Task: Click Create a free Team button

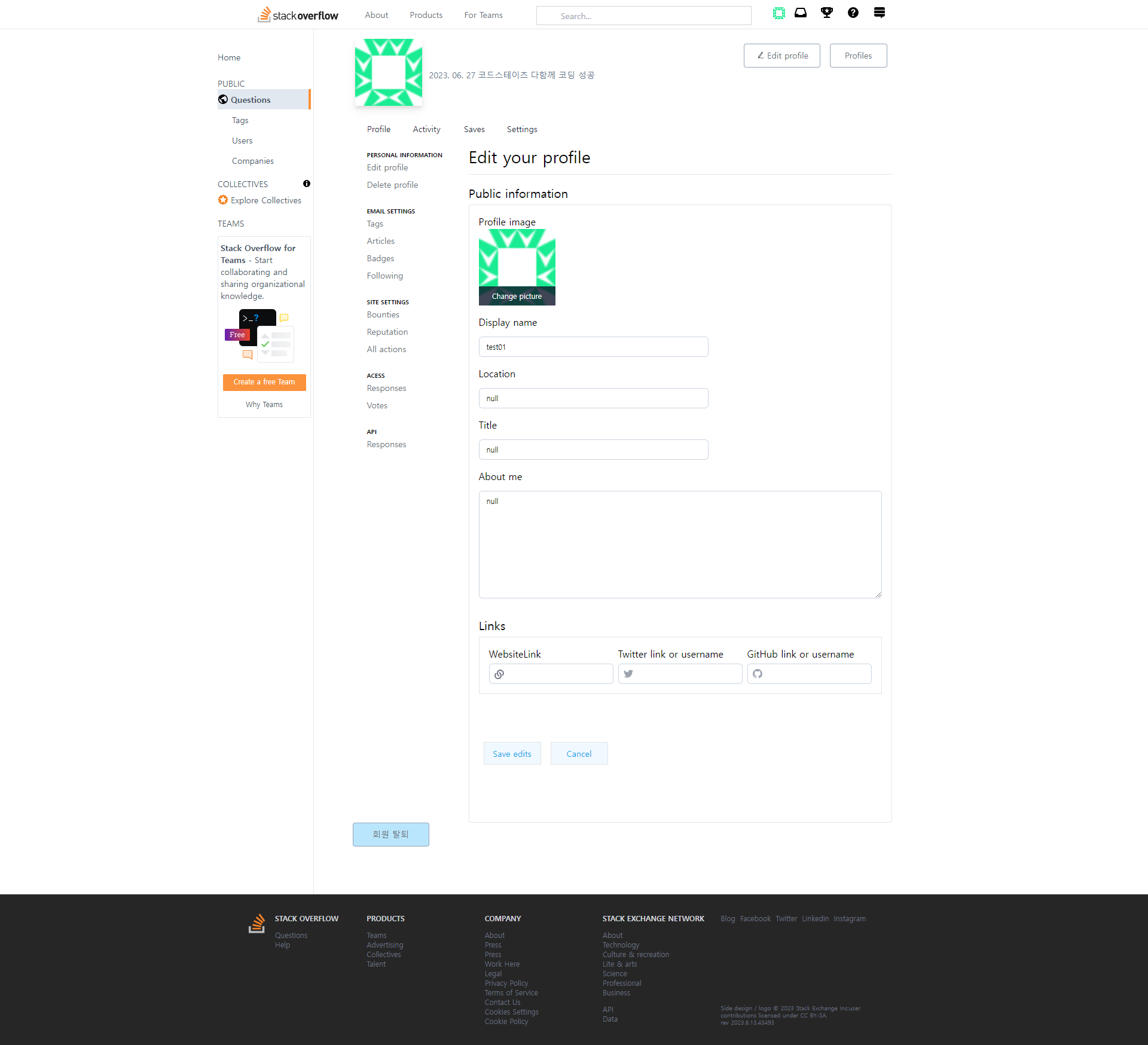Action: click(264, 382)
